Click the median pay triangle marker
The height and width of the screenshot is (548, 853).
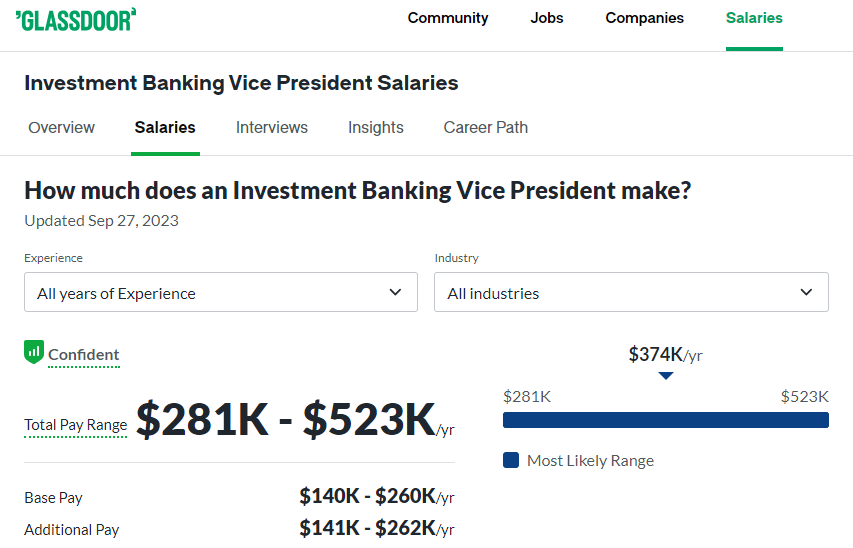tap(665, 375)
